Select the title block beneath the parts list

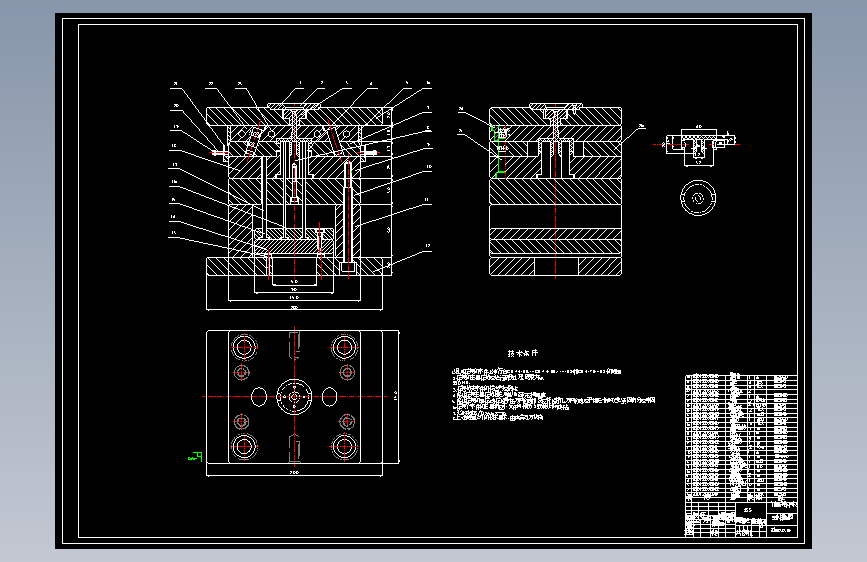point(741,518)
